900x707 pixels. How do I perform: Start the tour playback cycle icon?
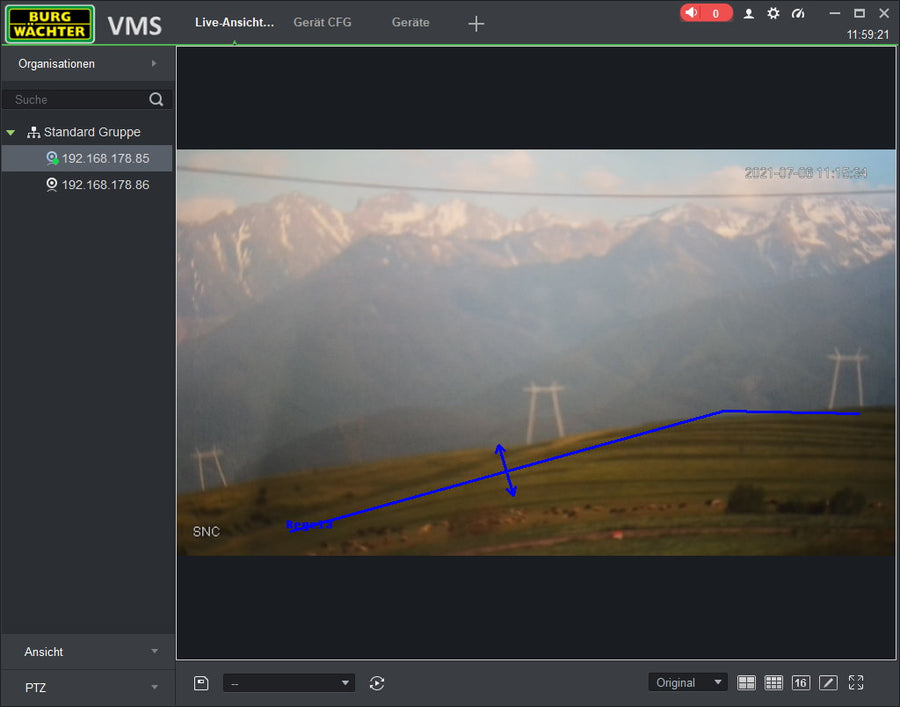click(377, 683)
